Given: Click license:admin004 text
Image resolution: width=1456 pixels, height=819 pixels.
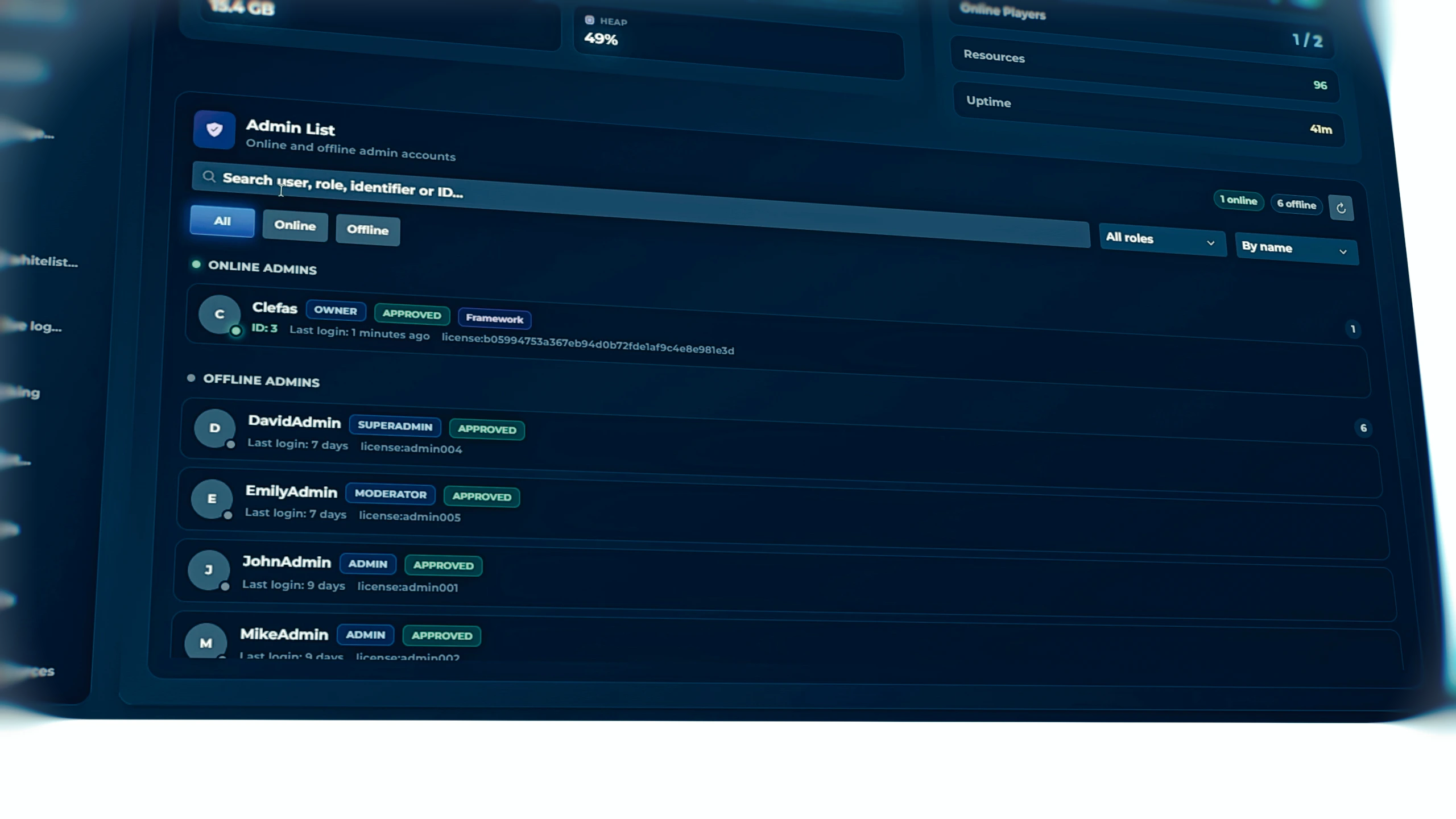Looking at the screenshot, I should (411, 448).
